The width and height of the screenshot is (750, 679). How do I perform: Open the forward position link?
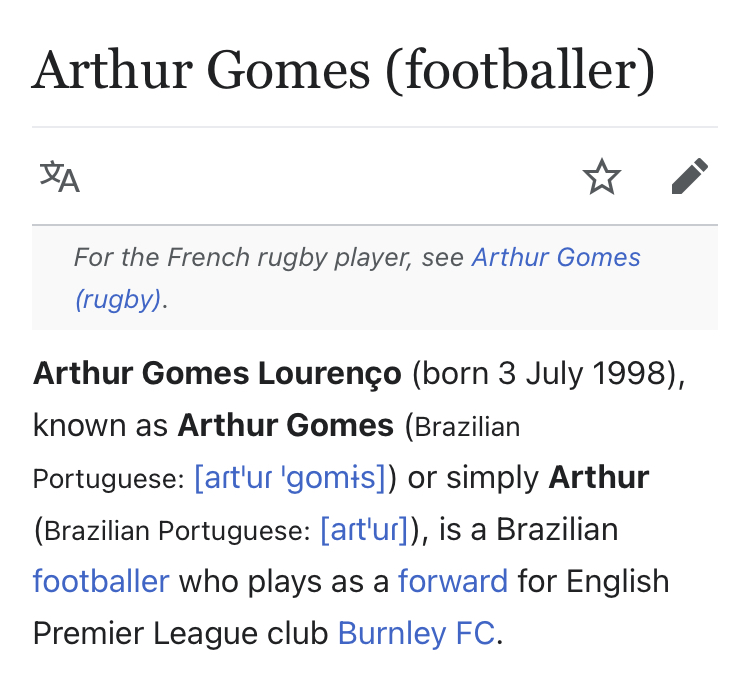click(x=453, y=581)
